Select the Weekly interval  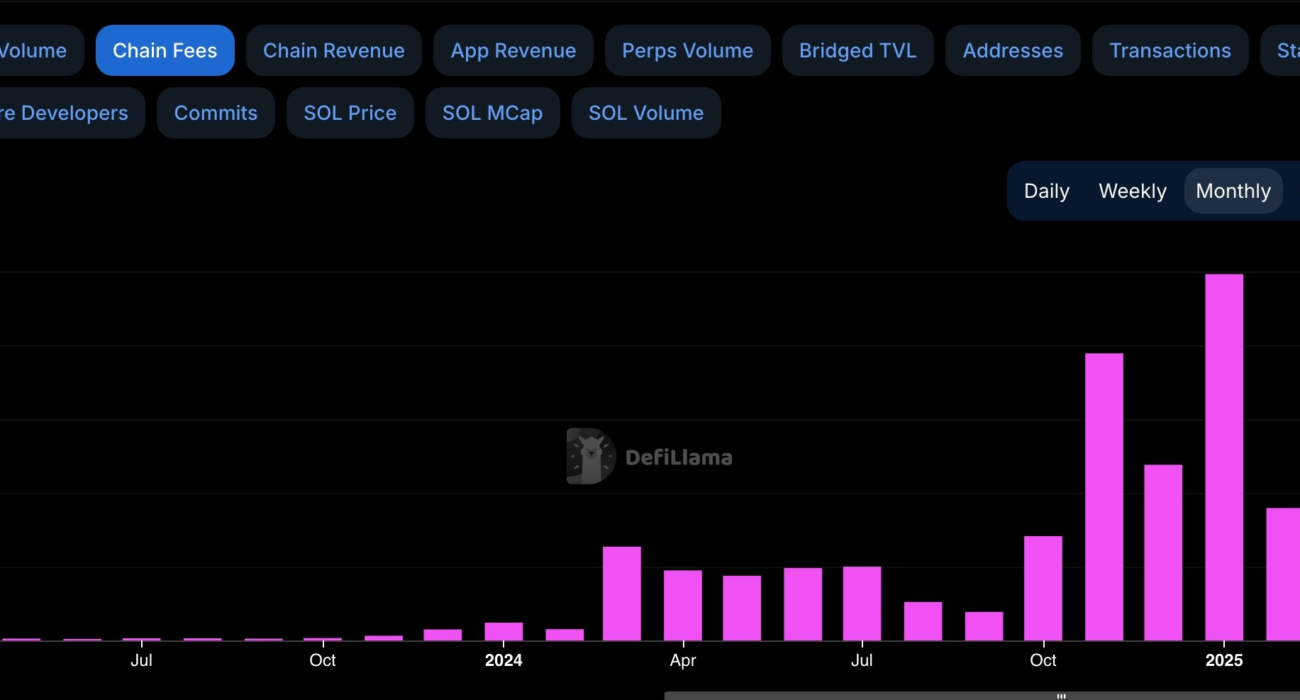[x=1132, y=191]
